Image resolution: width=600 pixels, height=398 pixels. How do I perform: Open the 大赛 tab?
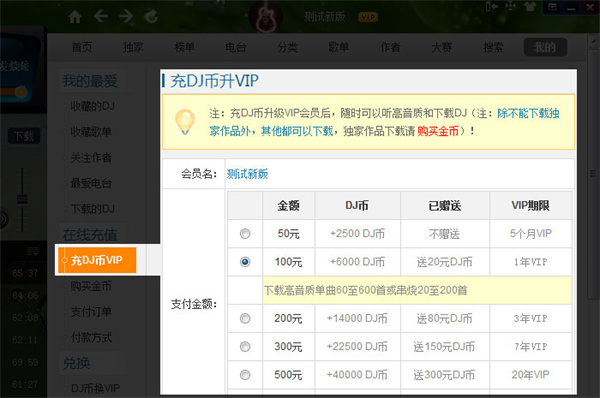coord(442,47)
